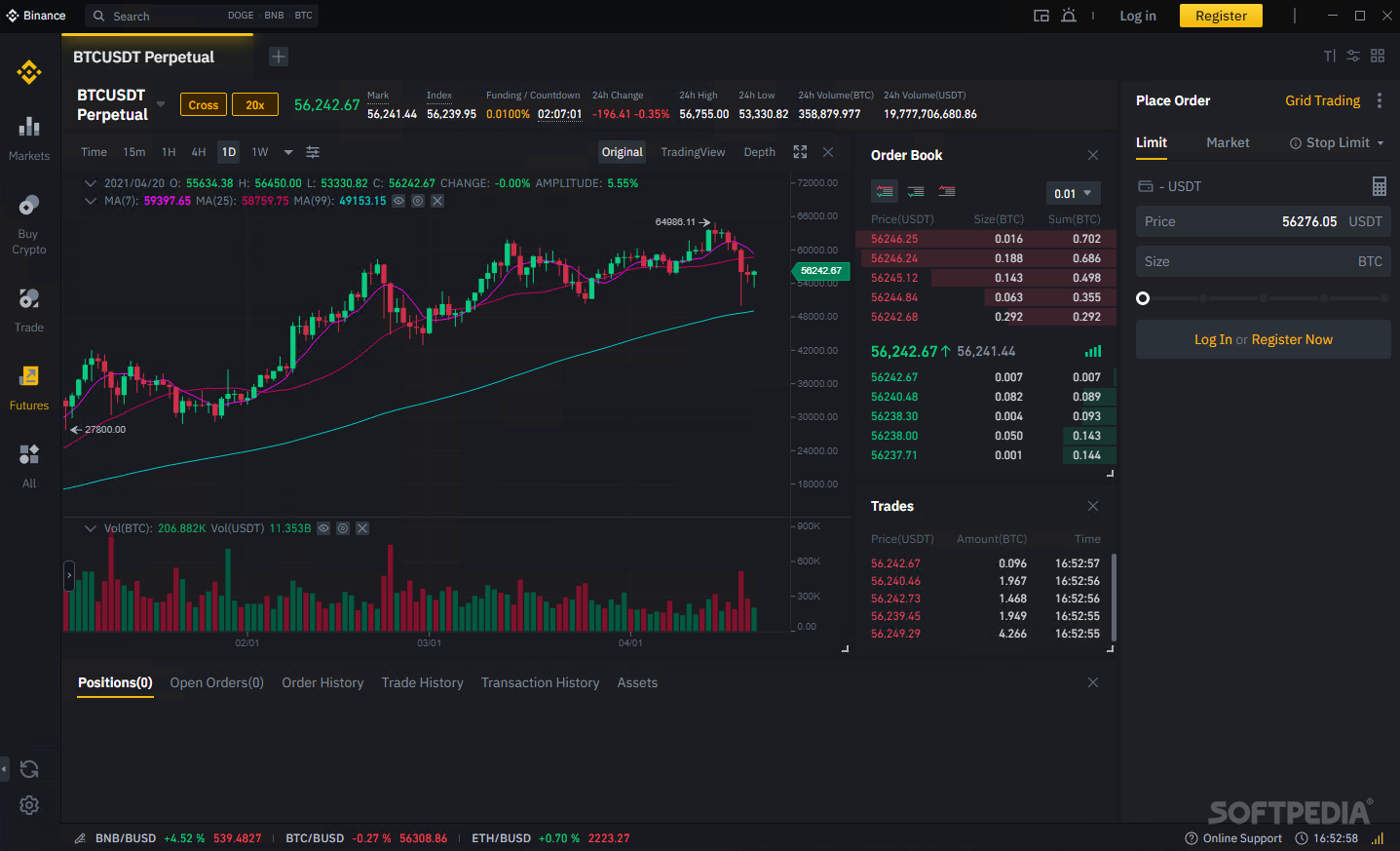Show only asks in order book
Screen dimensions: 1400x851
coord(947,191)
